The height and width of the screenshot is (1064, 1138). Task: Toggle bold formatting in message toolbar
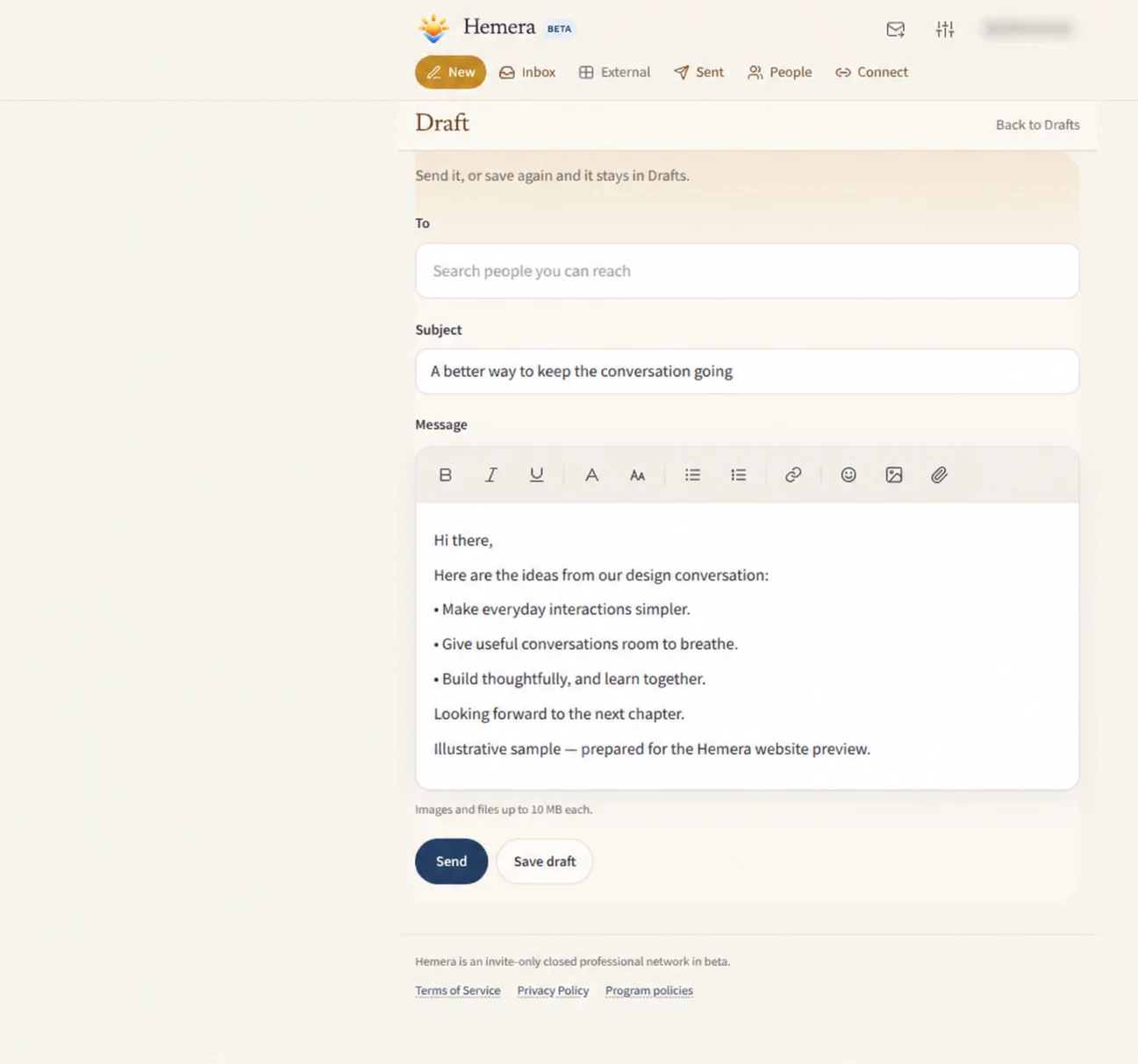[x=445, y=475]
